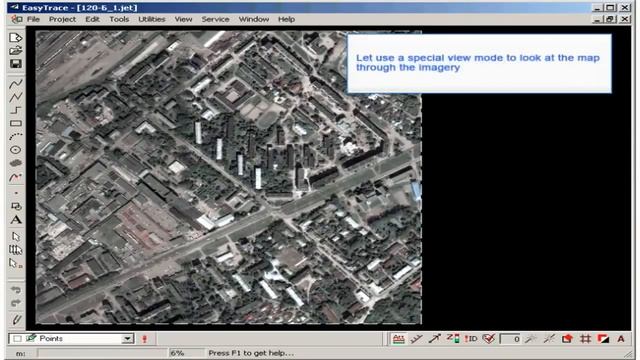Open the Points layer dropdown arrow
640x360 pixels.
click(128, 339)
